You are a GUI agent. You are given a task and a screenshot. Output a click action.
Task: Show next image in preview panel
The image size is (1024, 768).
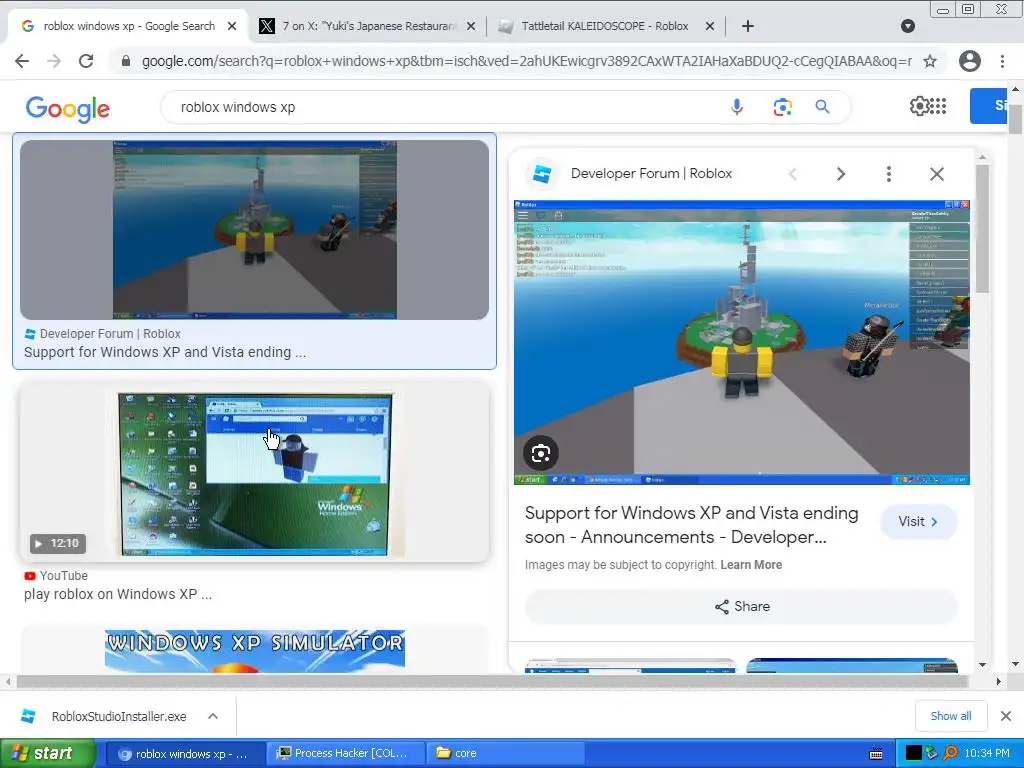pos(841,174)
